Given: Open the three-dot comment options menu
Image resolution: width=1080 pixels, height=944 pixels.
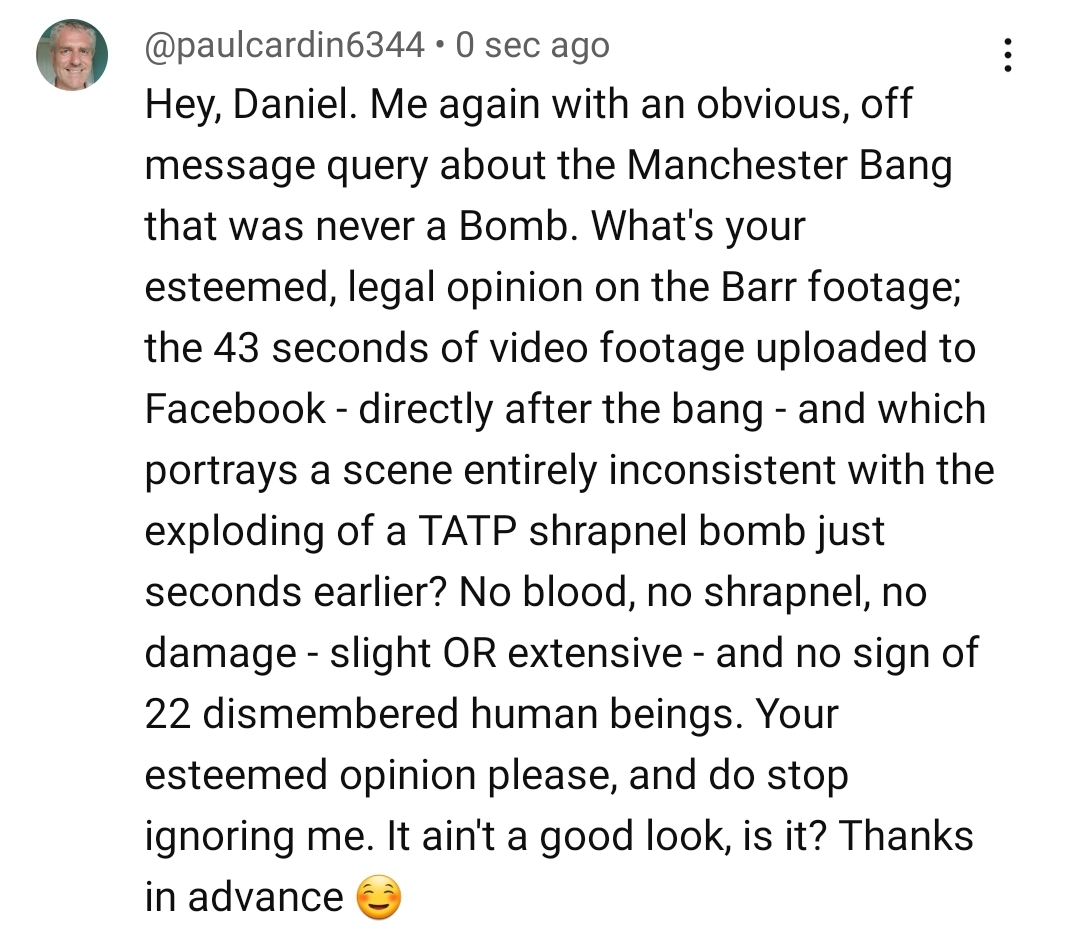Looking at the screenshot, I should pos(1007,55).
